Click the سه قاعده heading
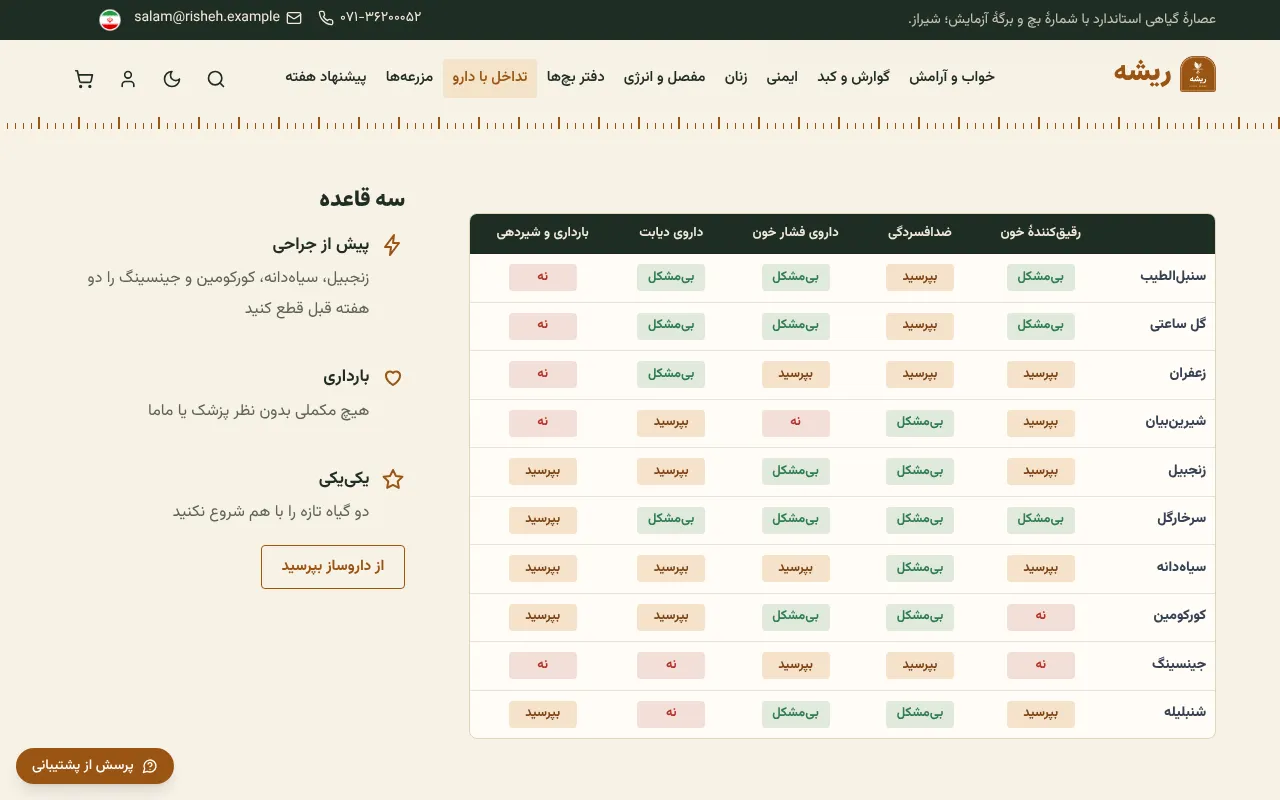1280x800 pixels. (x=362, y=198)
